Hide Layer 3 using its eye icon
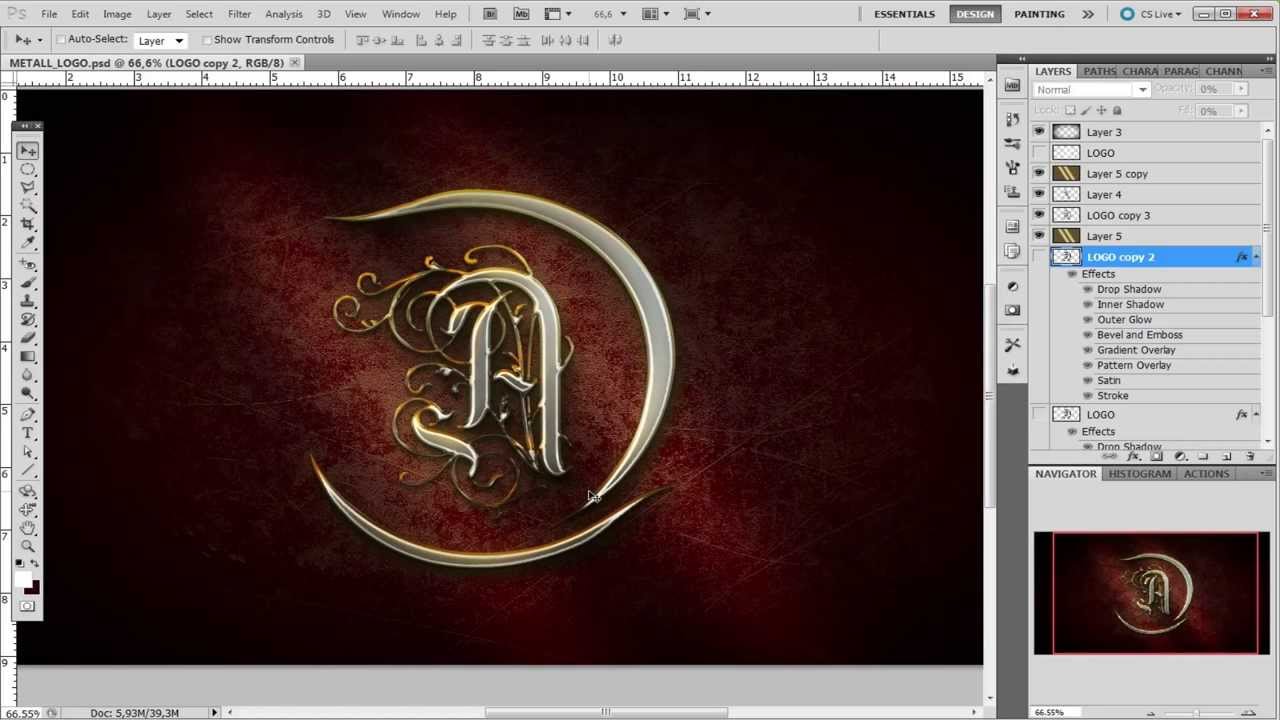The width and height of the screenshot is (1280, 720). 1039,132
